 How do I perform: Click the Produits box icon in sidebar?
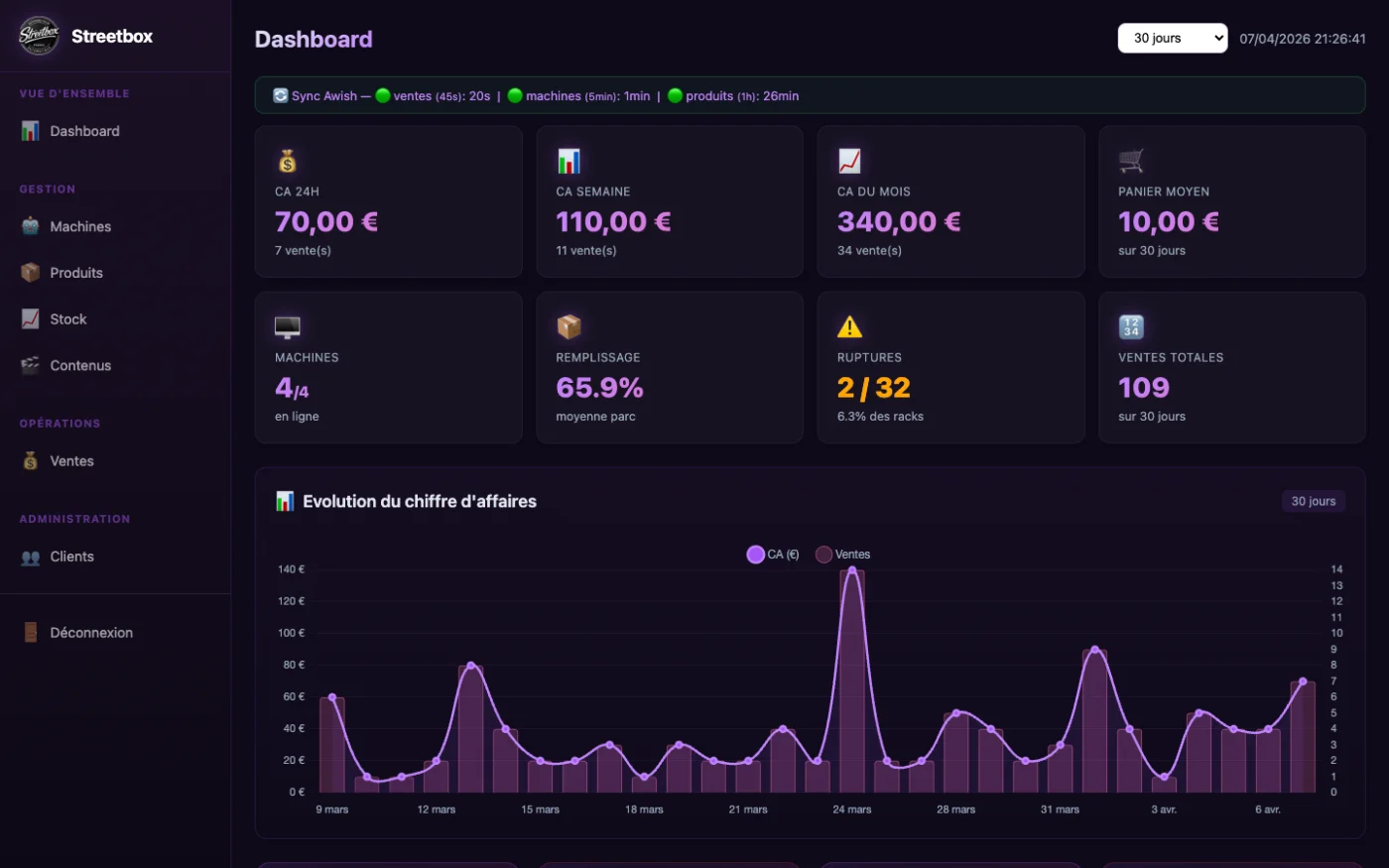(x=31, y=273)
